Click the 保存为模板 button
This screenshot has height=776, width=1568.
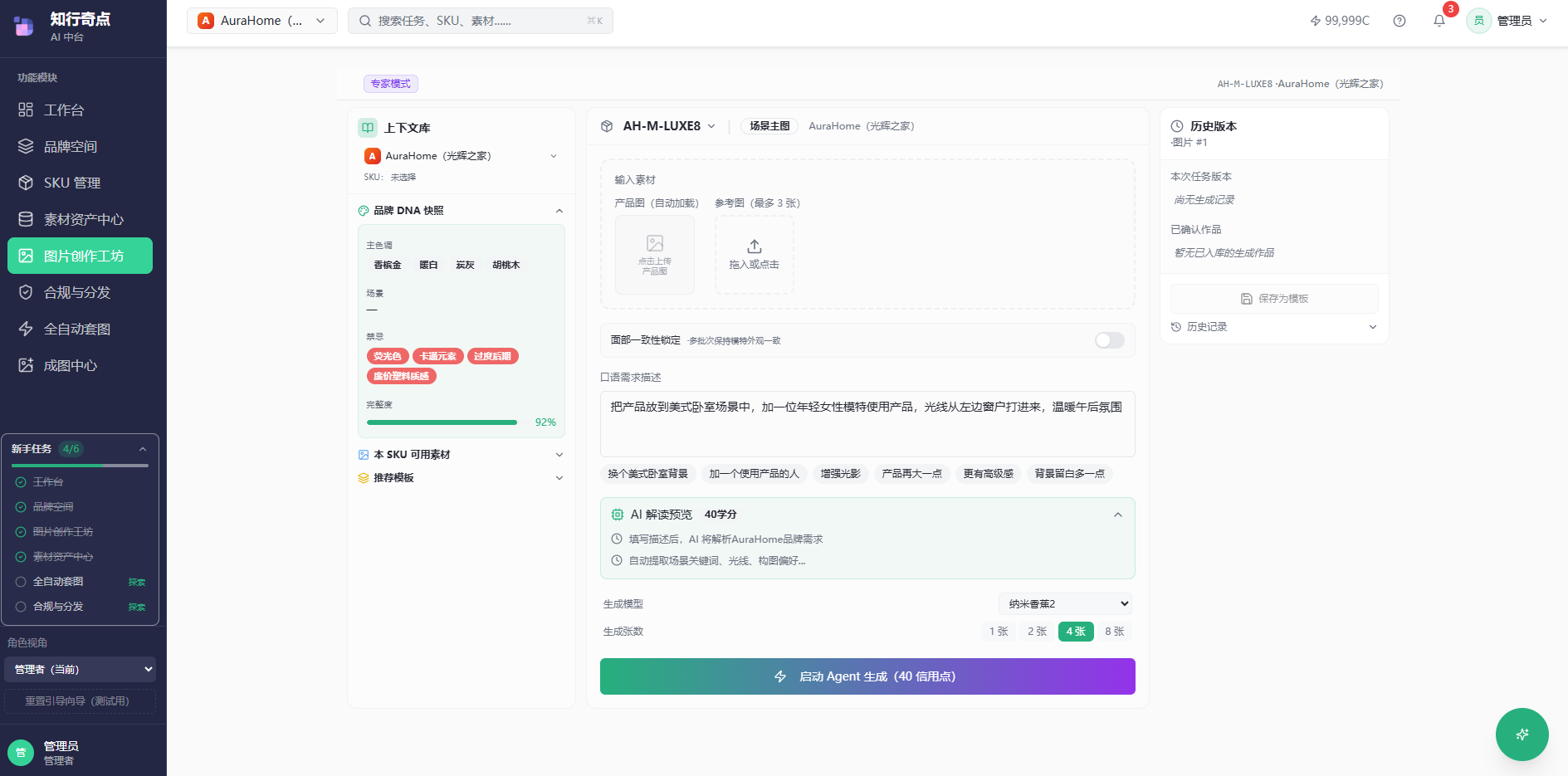point(1273,299)
